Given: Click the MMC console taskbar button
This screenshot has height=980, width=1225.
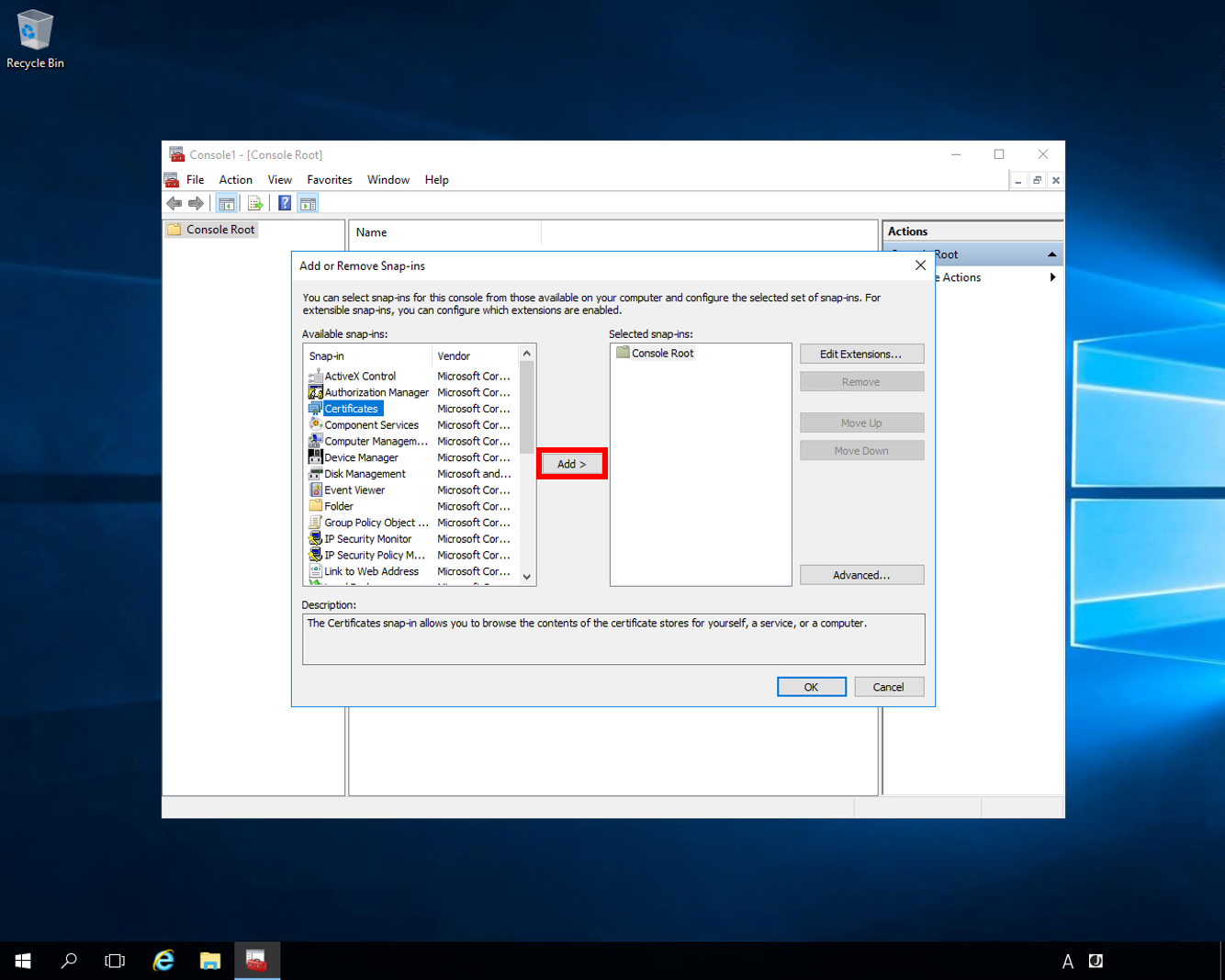Looking at the screenshot, I should (x=257, y=961).
